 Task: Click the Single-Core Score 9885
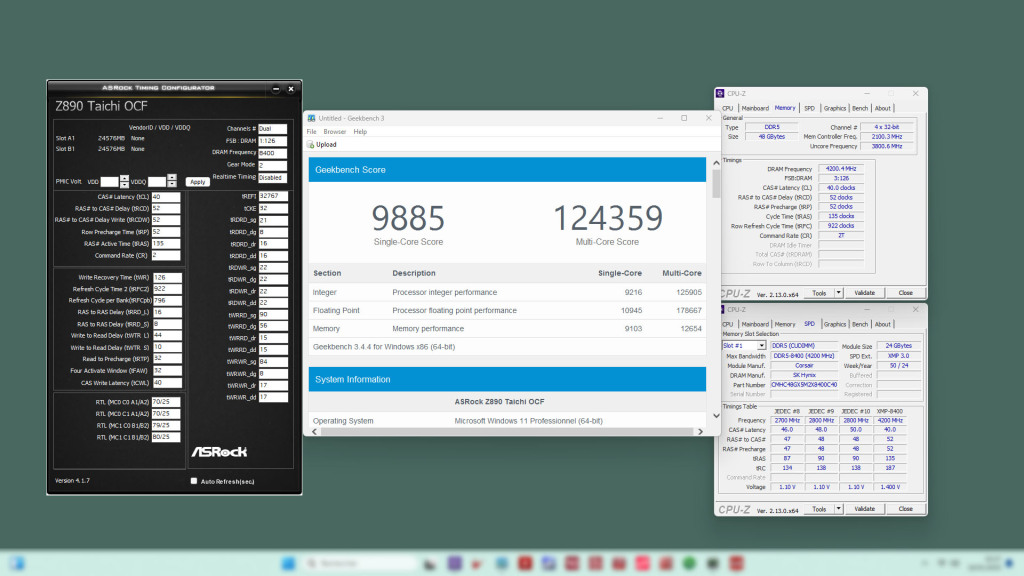coord(408,218)
